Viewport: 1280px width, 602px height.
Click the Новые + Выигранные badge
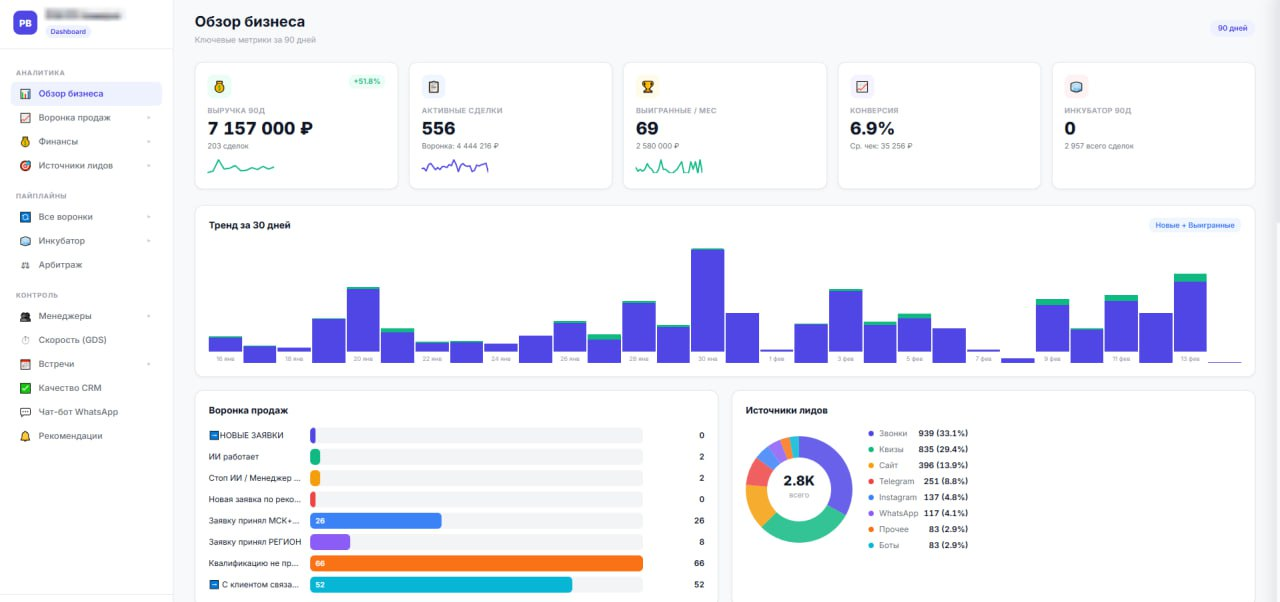pyautogui.click(x=1195, y=225)
